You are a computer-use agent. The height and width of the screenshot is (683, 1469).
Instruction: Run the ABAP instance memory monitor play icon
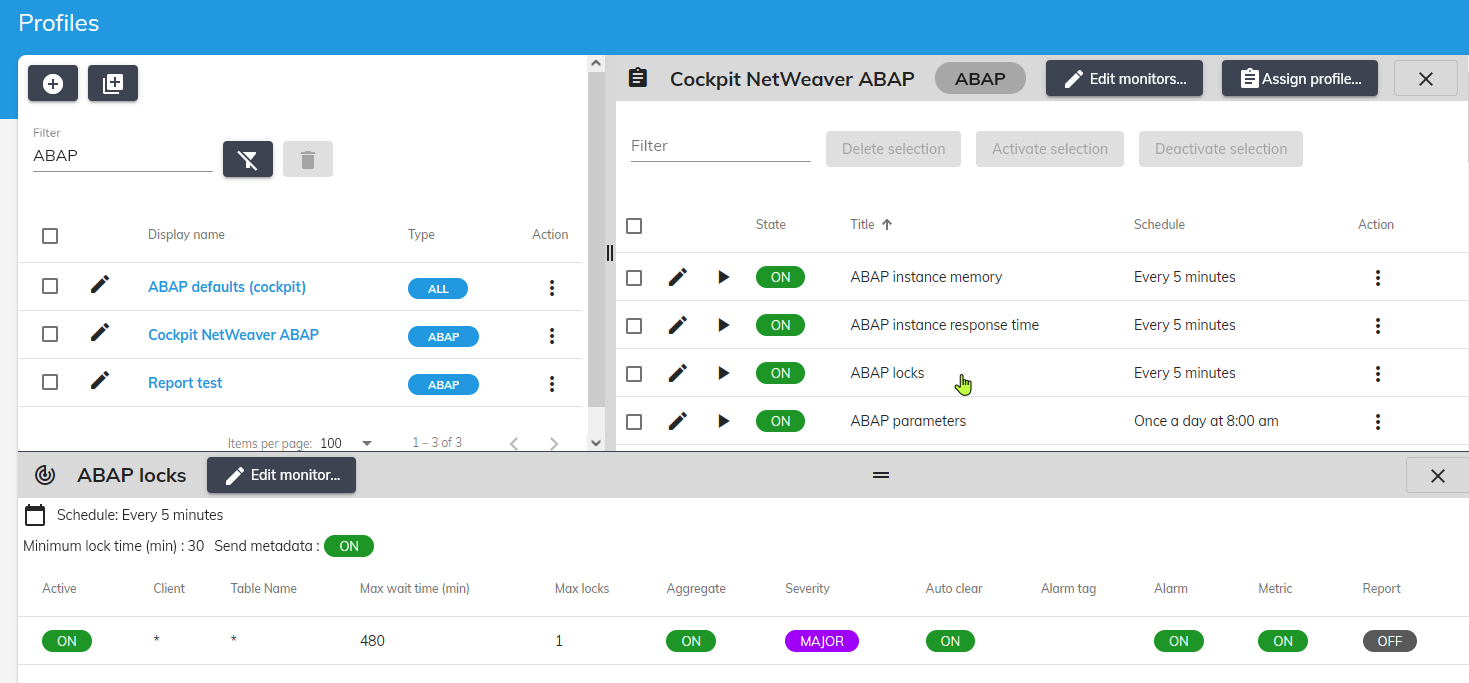(724, 277)
